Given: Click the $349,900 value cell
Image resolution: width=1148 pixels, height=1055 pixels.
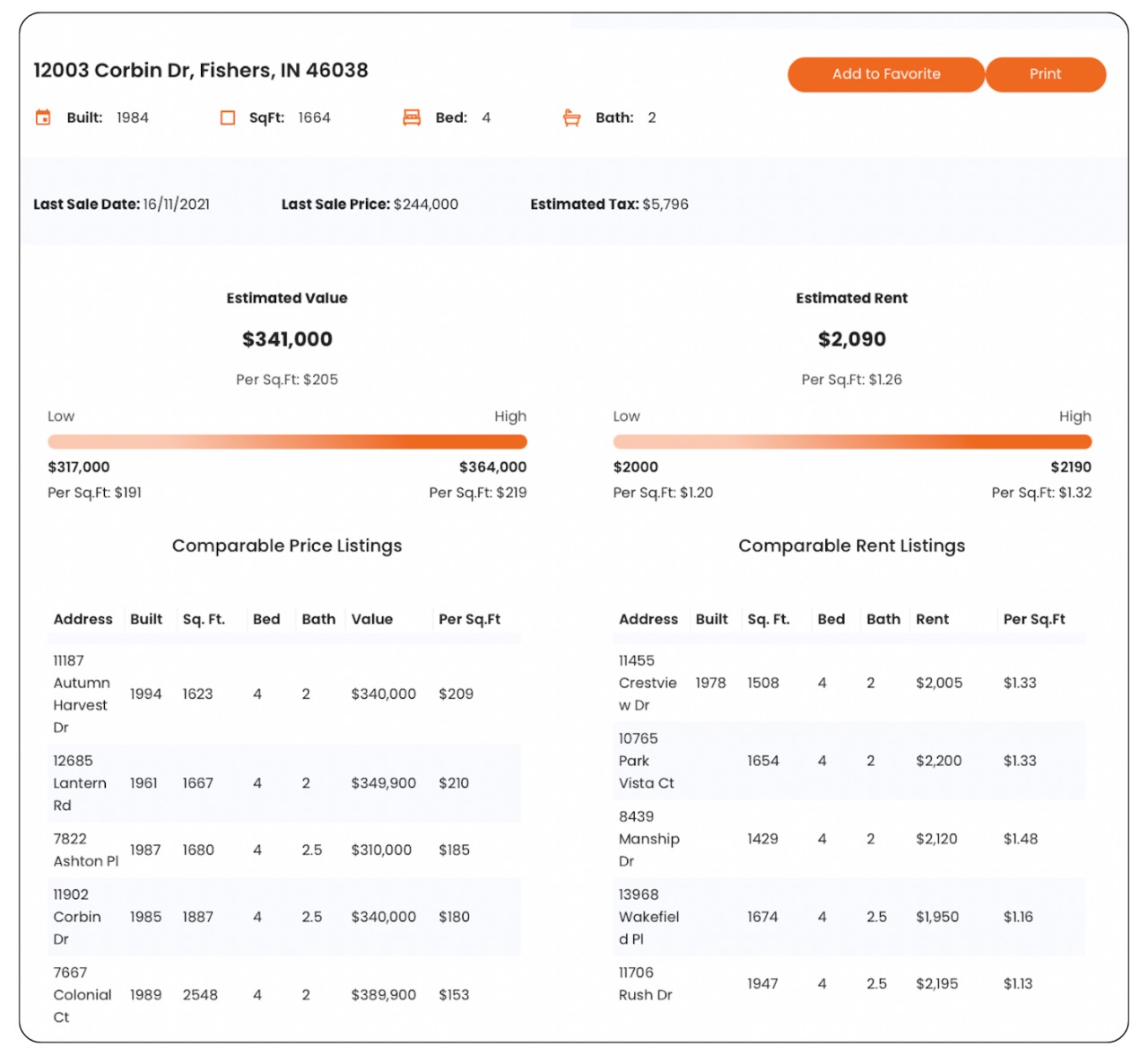Looking at the screenshot, I should coord(384,783).
